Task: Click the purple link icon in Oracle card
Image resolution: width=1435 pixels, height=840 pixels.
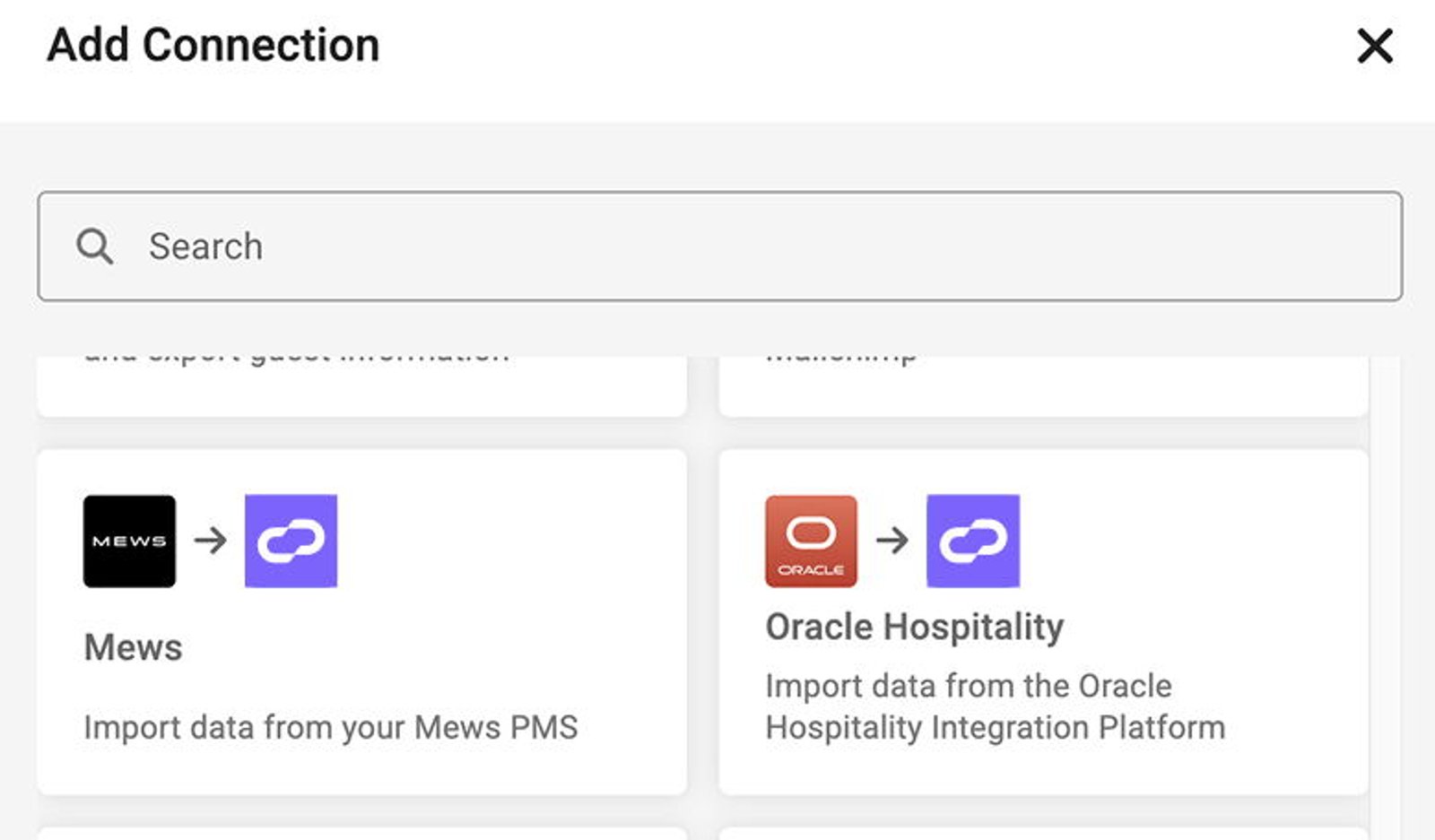Action: coord(972,541)
